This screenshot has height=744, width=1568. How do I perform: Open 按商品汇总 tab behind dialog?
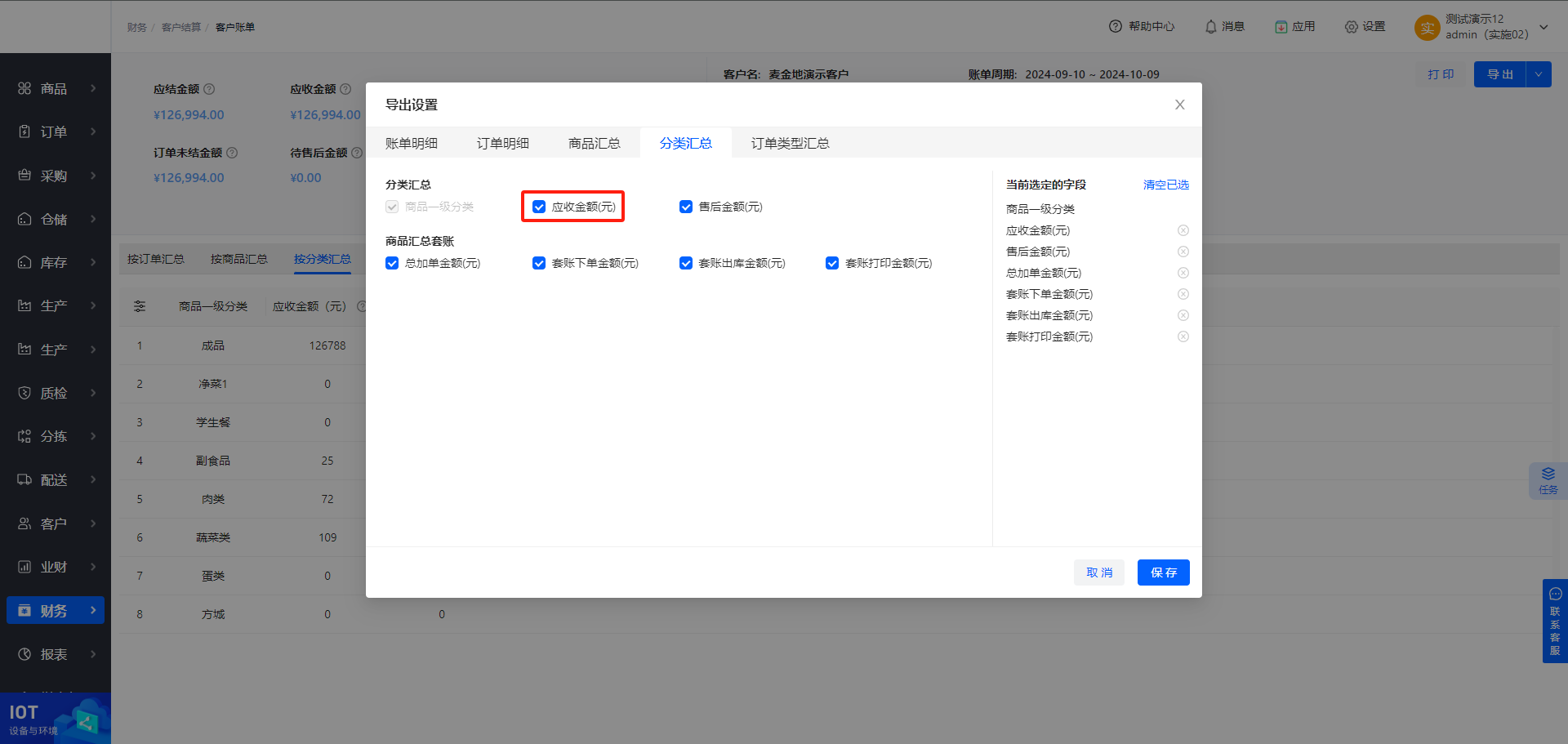[239, 259]
